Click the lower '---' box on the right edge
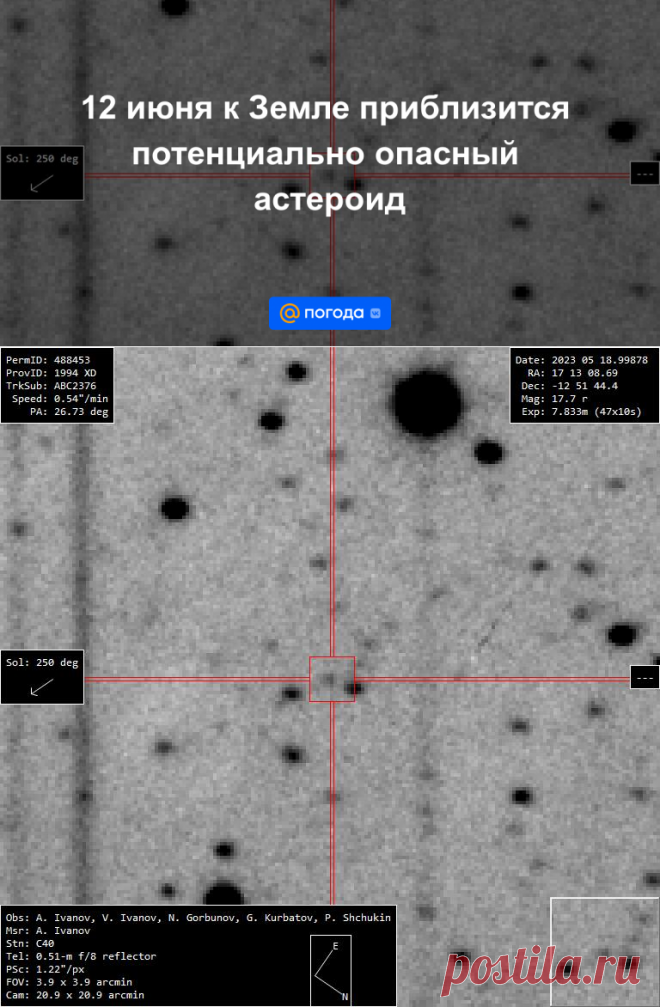The image size is (660, 1007). (x=644, y=678)
